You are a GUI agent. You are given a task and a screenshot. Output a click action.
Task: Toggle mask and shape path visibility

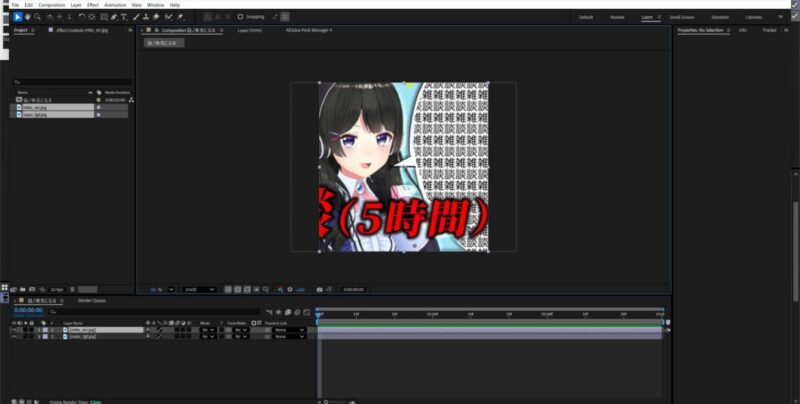[247, 289]
